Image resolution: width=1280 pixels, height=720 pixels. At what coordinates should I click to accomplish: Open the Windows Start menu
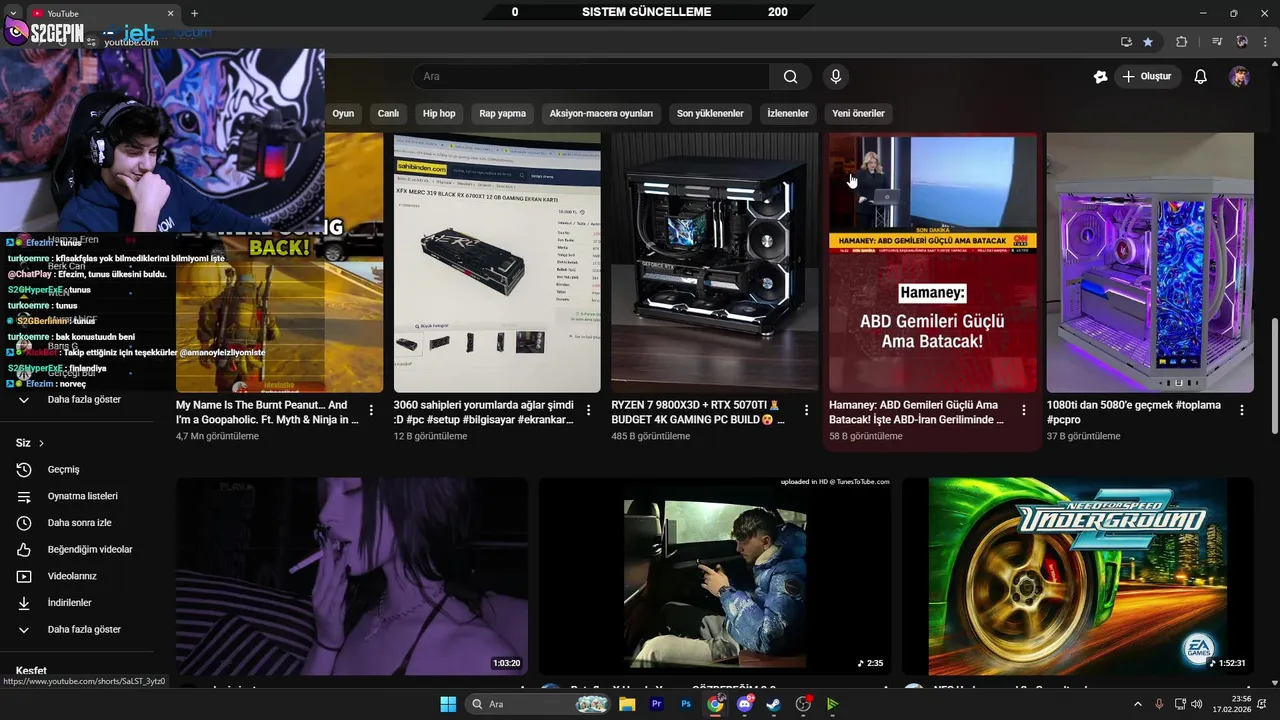[448, 704]
